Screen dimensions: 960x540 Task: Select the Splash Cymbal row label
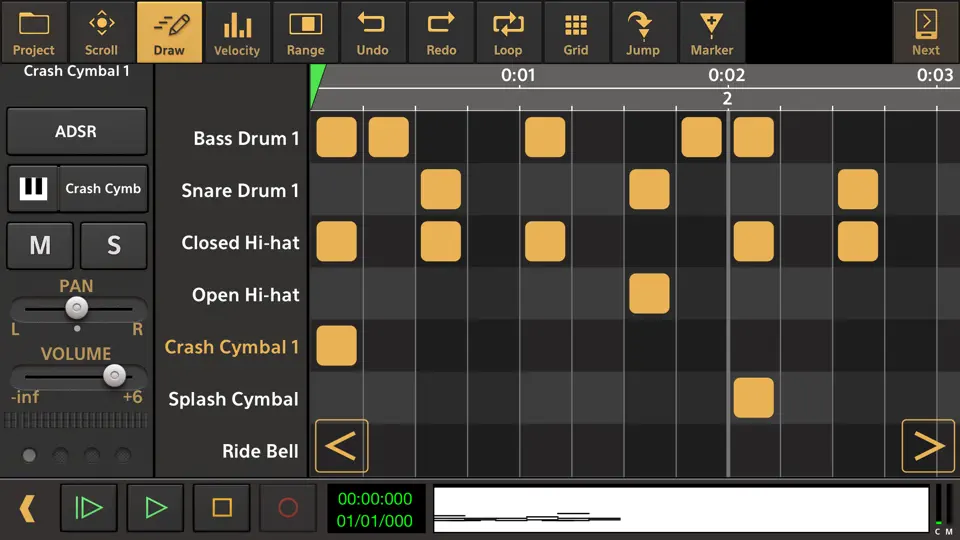click(233, 399)
